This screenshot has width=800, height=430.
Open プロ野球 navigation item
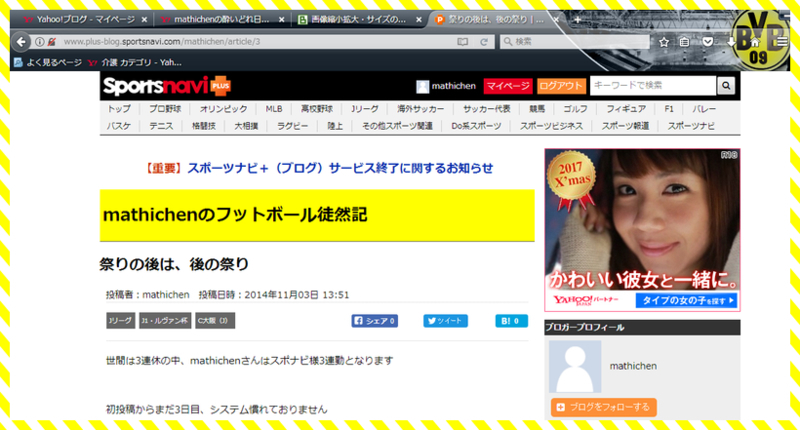[165, 109]
